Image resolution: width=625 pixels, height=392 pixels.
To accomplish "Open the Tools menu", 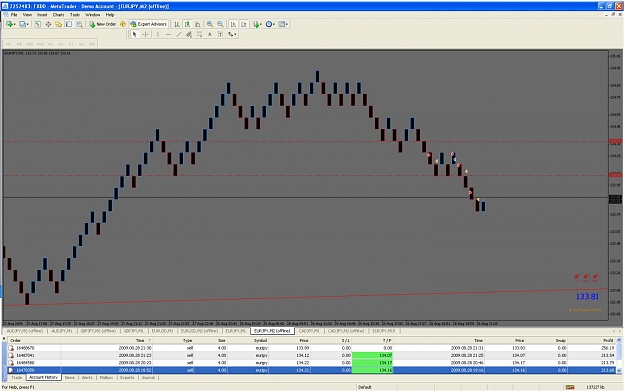I will pos(75,15).
